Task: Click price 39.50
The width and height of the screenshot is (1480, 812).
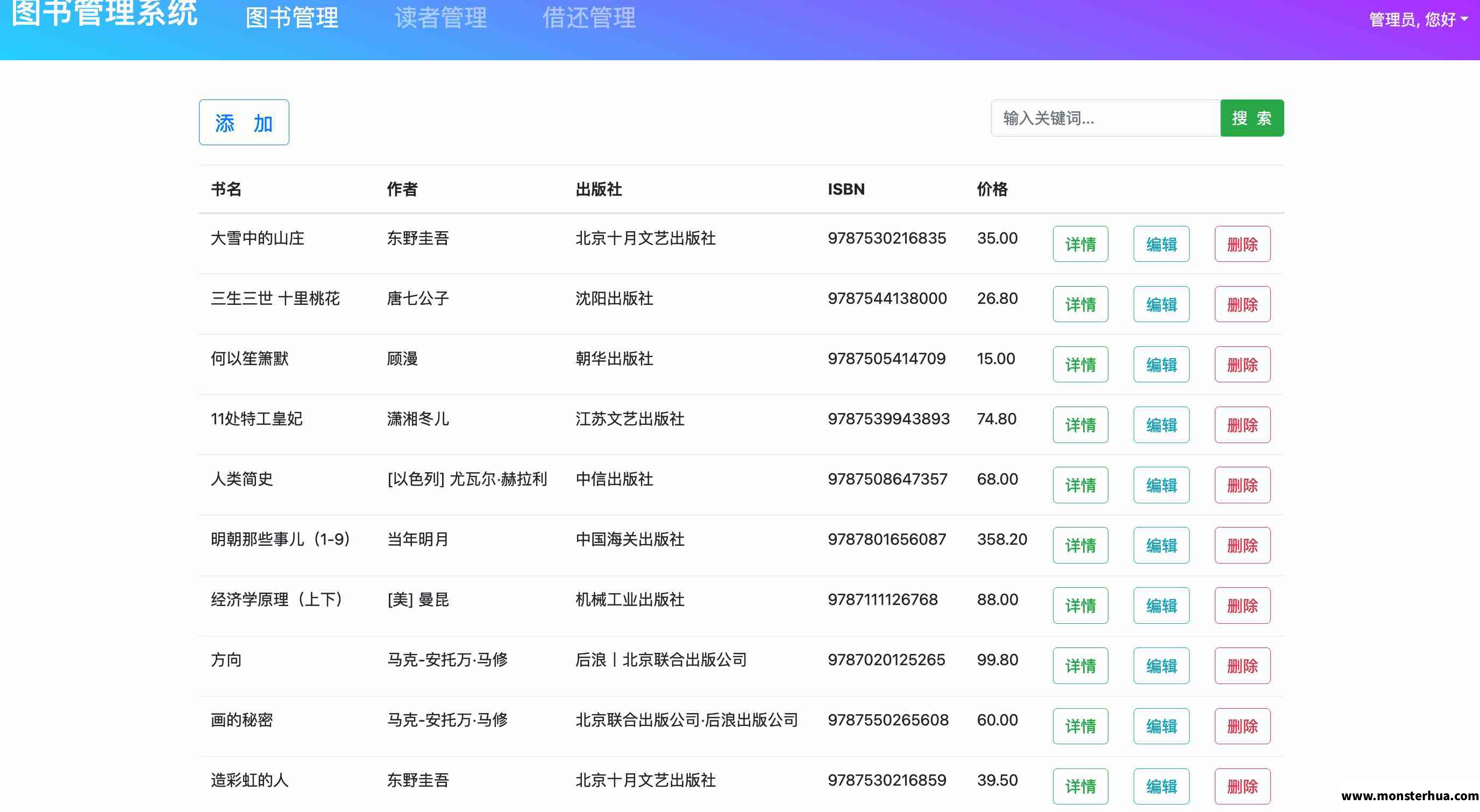Action: [998, 780]
